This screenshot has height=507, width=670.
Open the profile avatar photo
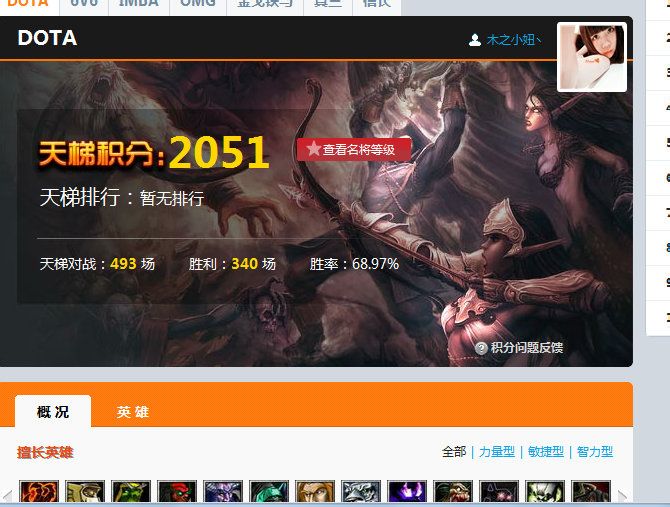(592, 57)
